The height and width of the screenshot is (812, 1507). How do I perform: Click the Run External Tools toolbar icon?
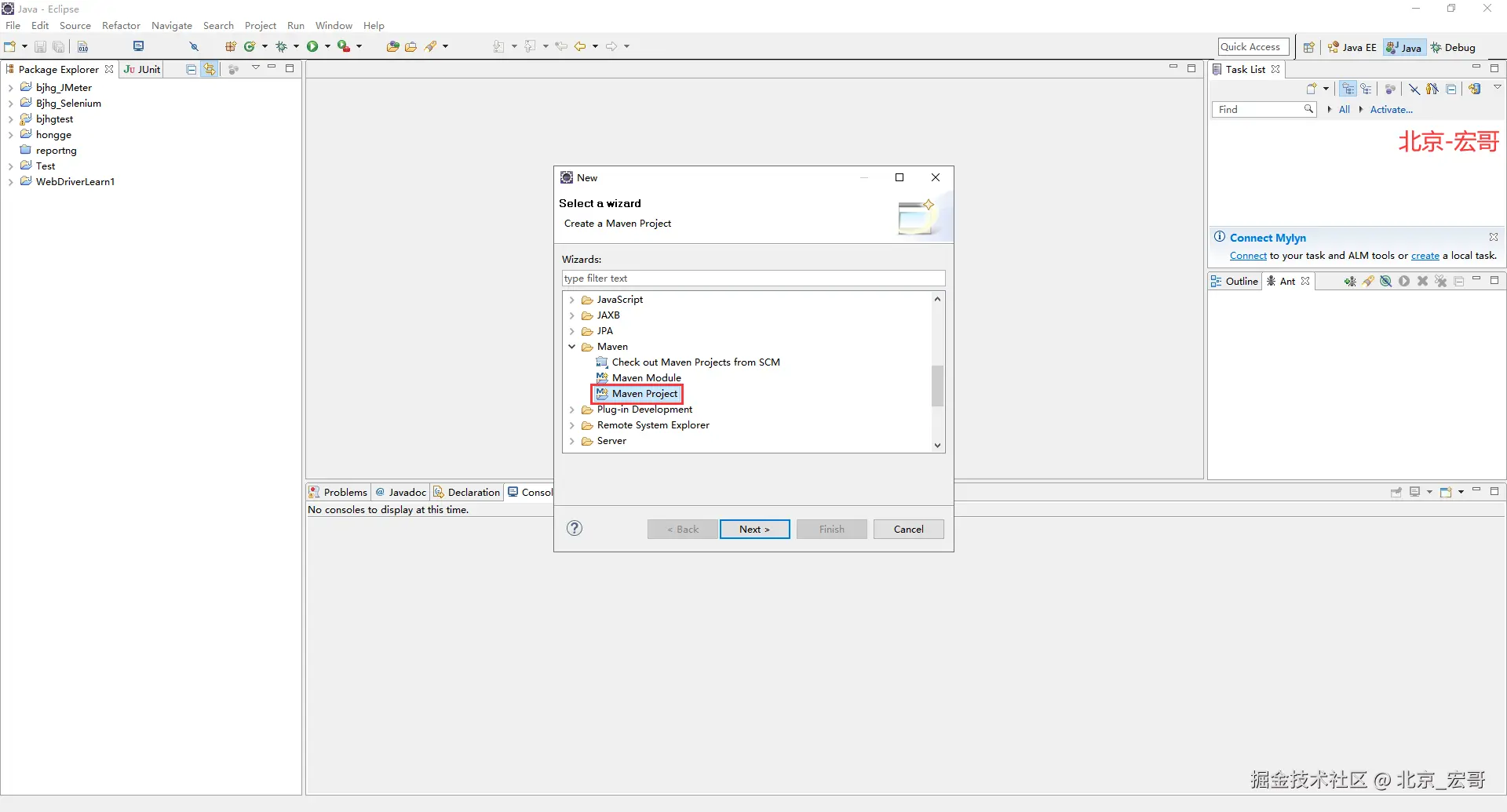(x=343, y=46)
